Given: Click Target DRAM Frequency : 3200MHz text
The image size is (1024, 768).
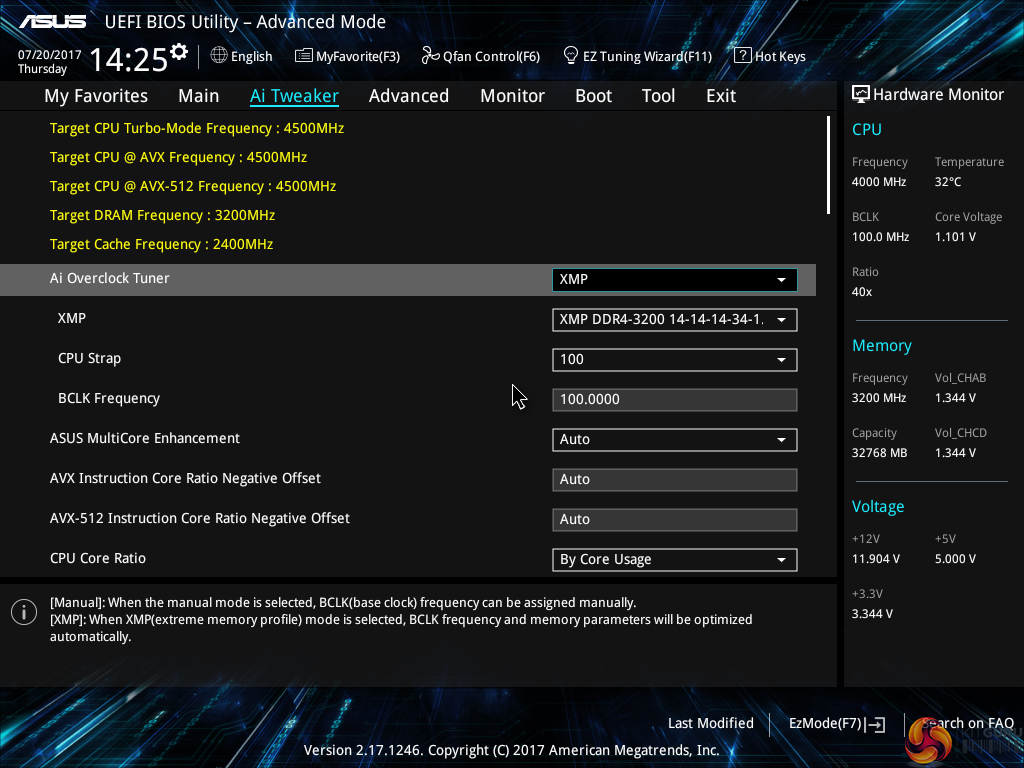Looking at the screenshot, I should pyautogui.click(x=163, y=216).
